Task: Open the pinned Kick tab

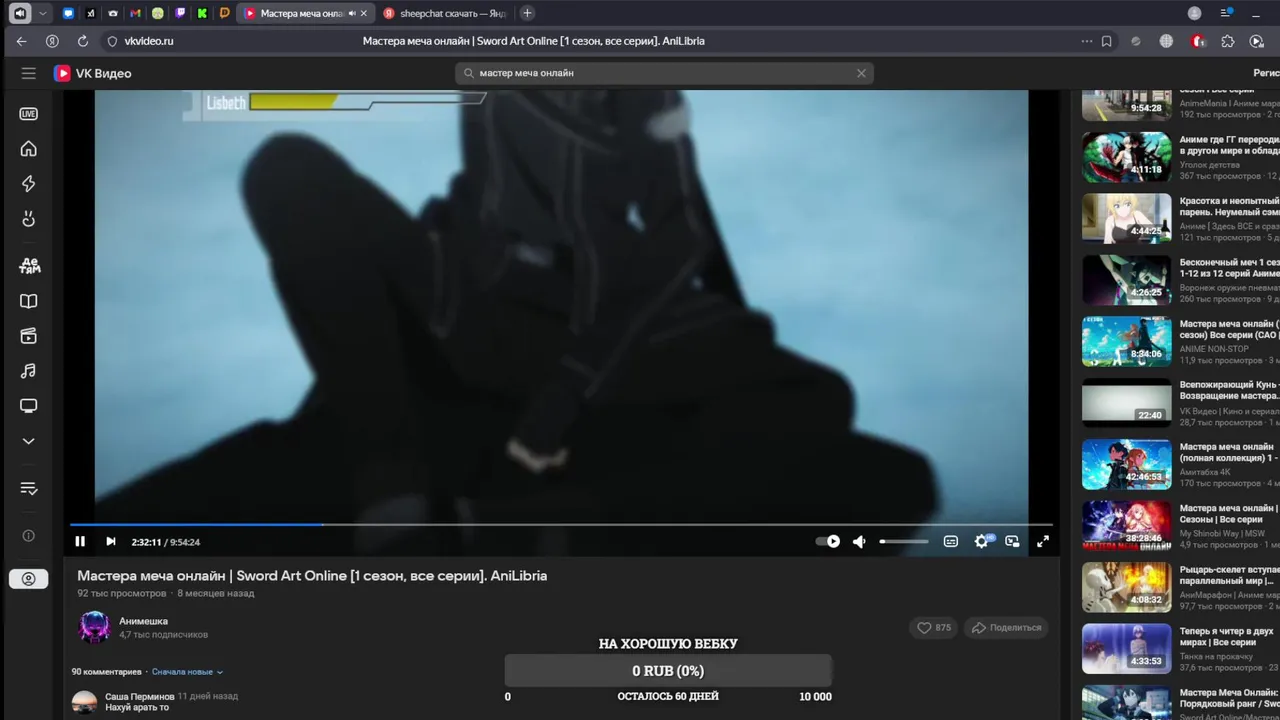Action: point(202,13)
